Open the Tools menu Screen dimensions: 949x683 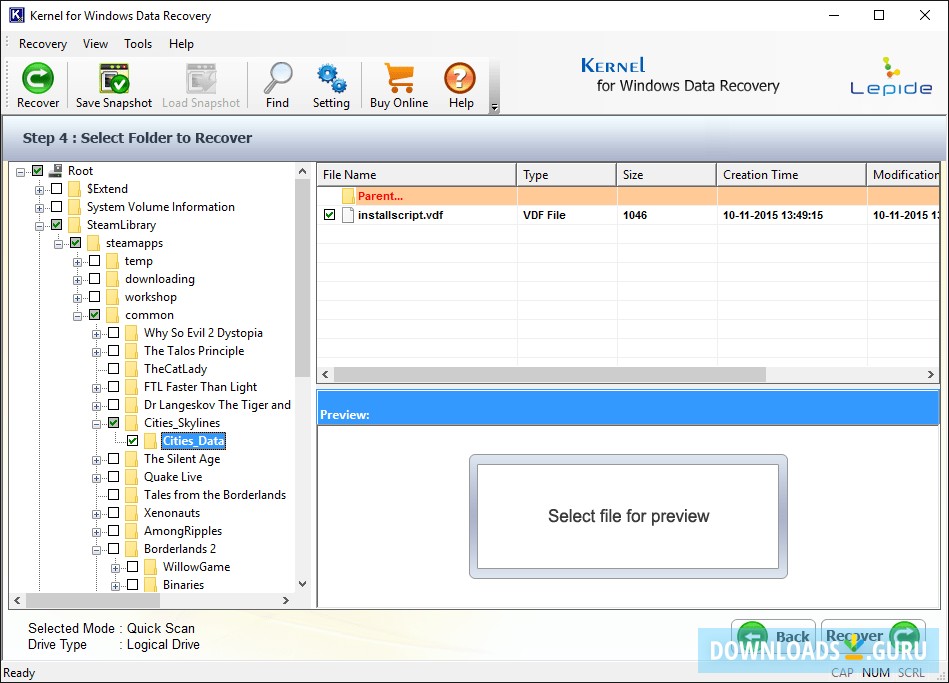pyautogui.click(x=138, y=44)
